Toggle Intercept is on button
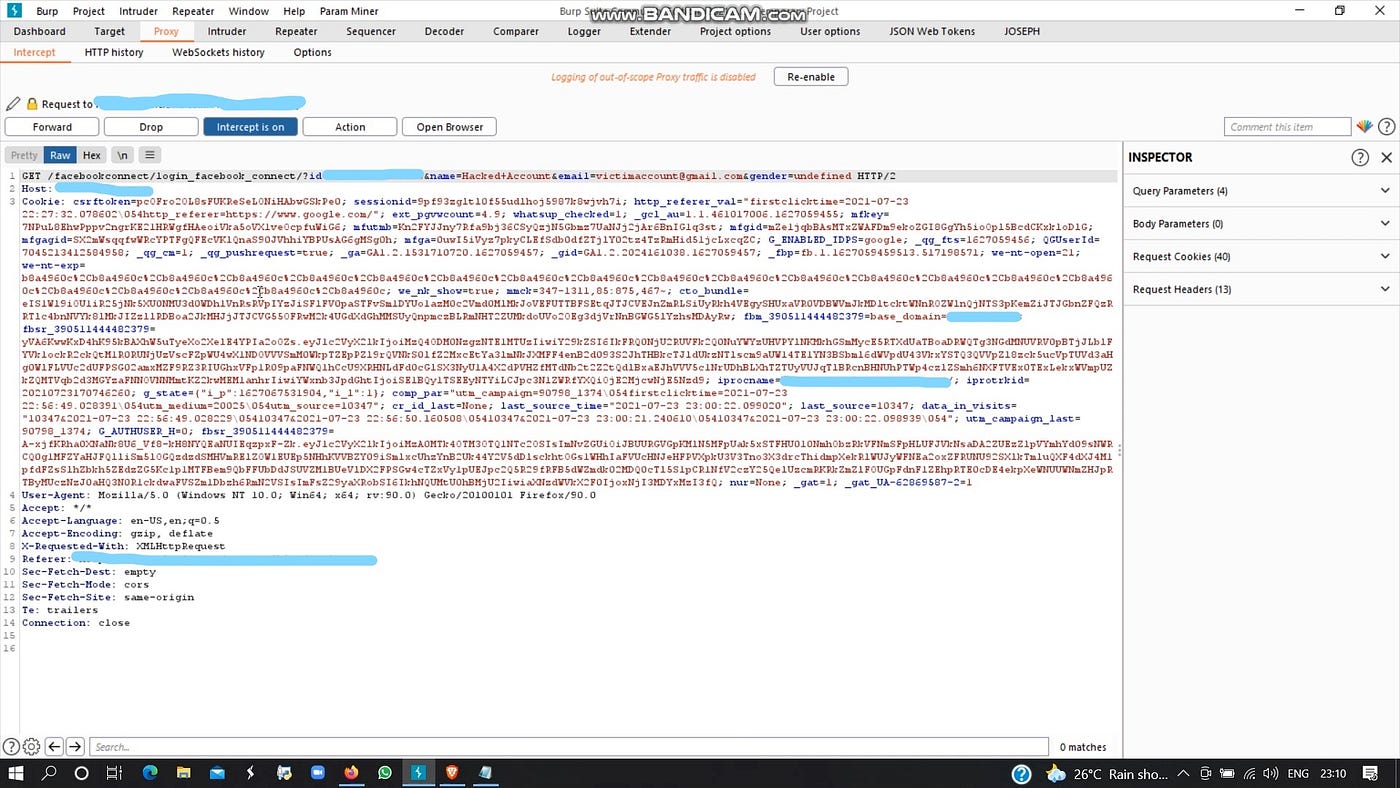The image size is (1400, 788). [x=250, y=127]
